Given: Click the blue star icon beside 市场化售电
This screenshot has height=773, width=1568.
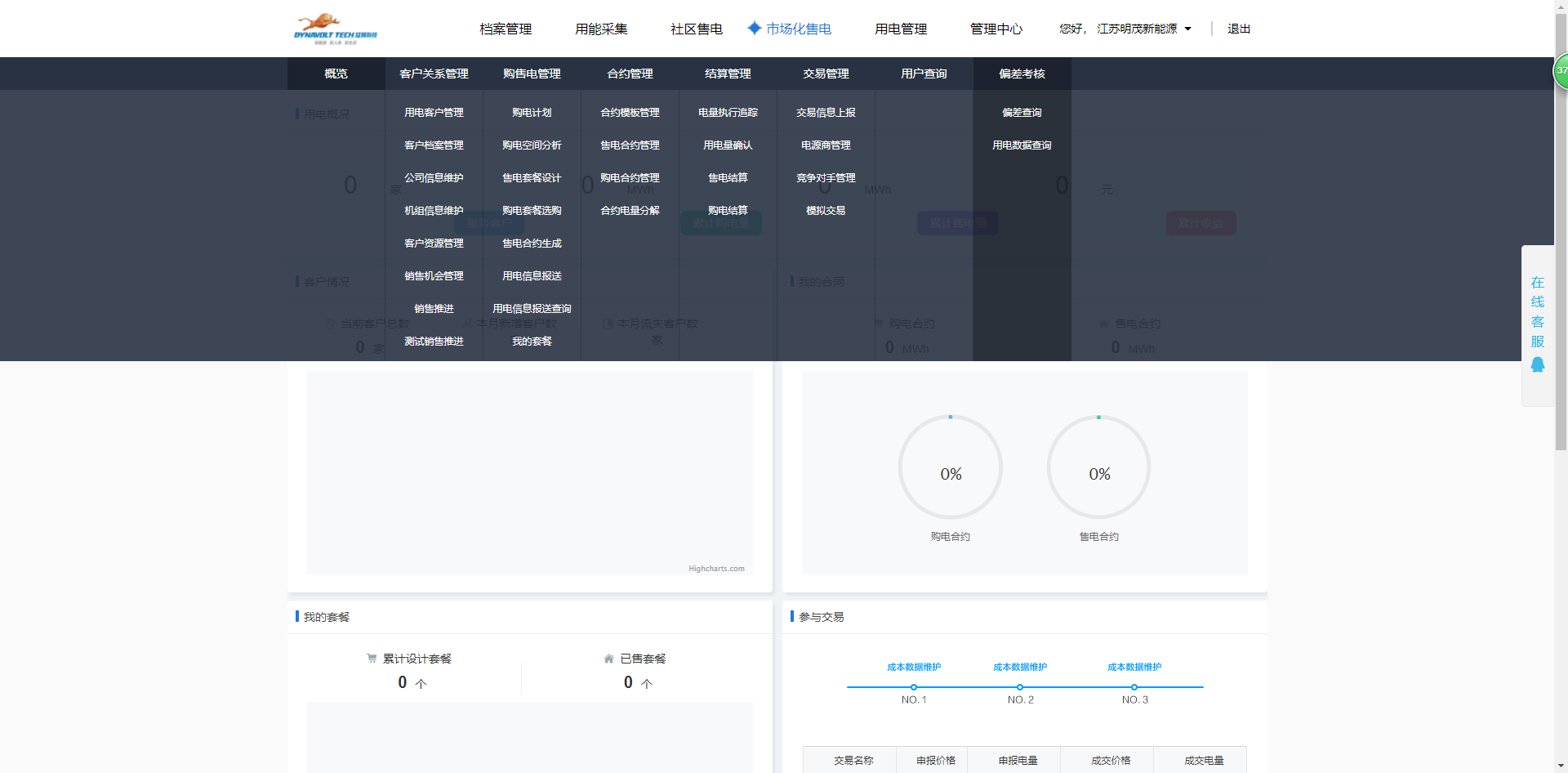Looking at the screenshot, I should pyautogui.click(x=755, y=28).
